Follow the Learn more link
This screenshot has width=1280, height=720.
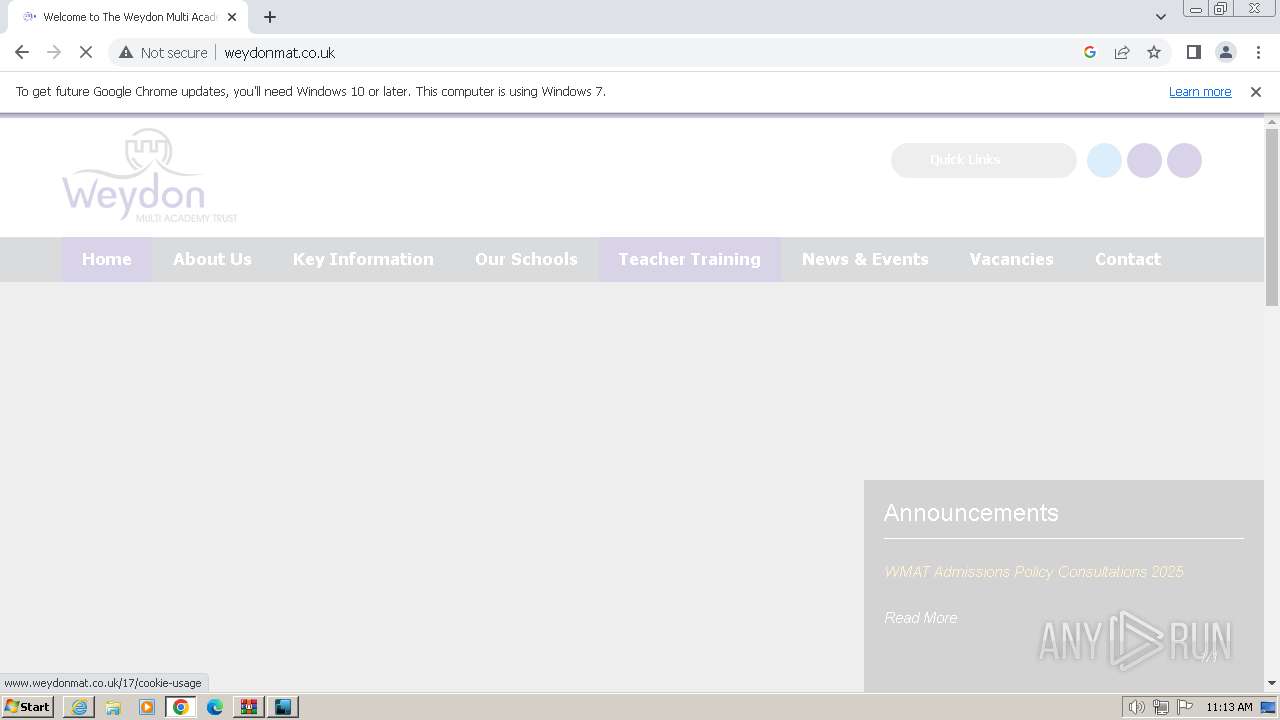pyautogui.click(x=1200, y=92)
